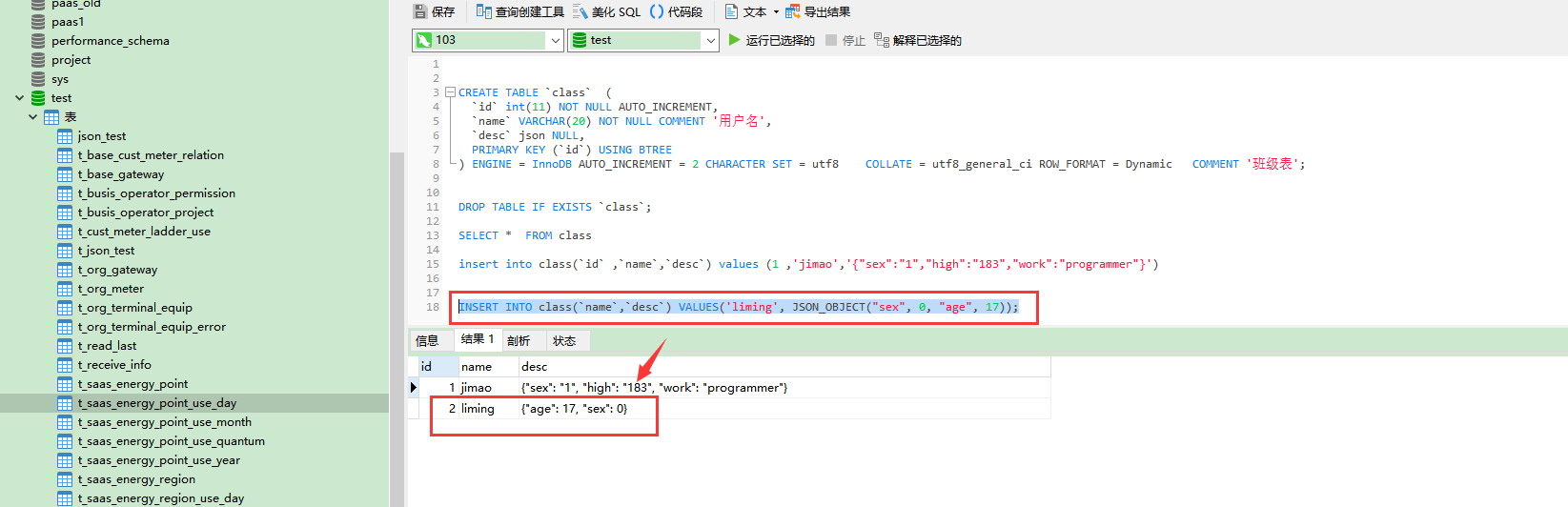Image resolution: width=1568 pixels, height=507 pixels.
Task: Select table t_cust_meter_ladder_use
Action: (x=144, y=232)
